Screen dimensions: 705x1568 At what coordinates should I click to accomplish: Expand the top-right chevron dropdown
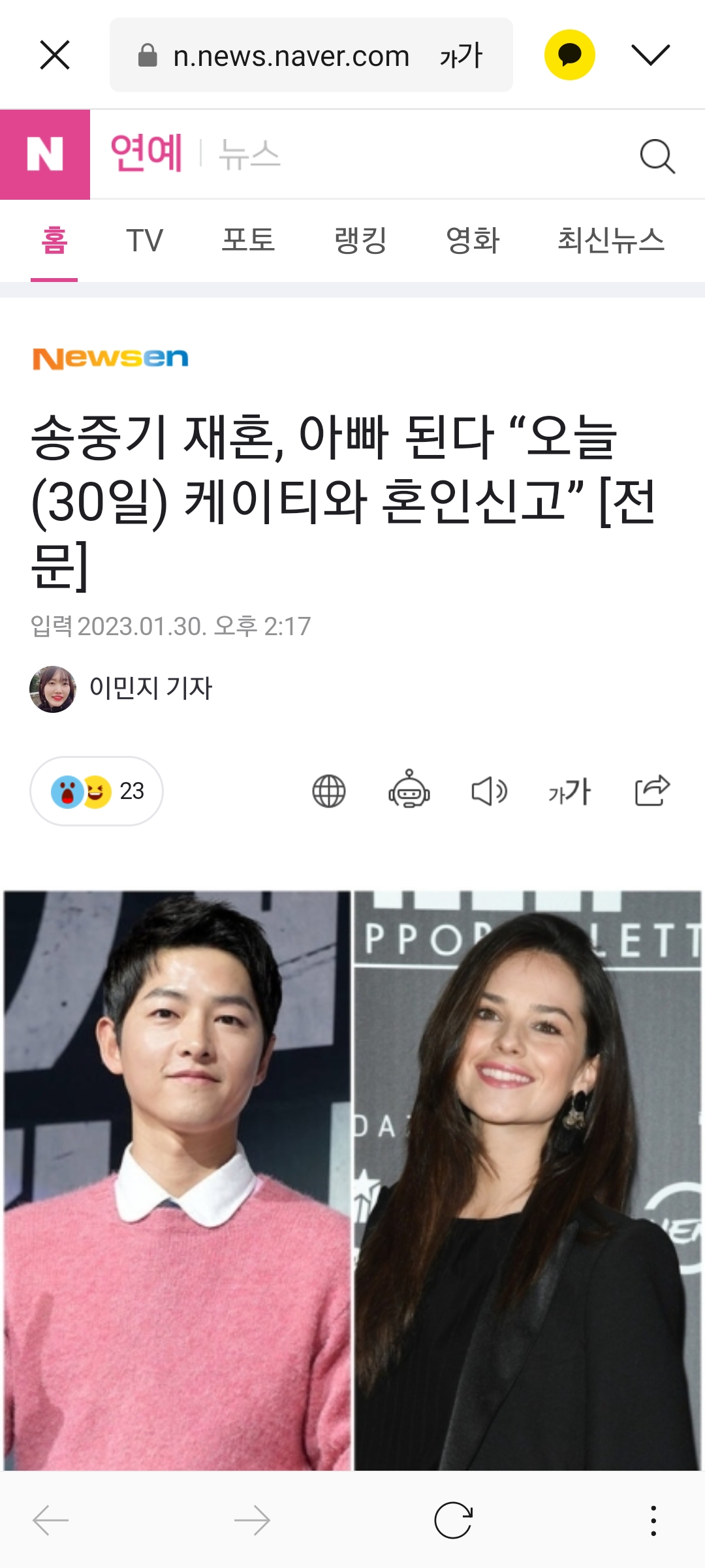[x=651, y=55]
